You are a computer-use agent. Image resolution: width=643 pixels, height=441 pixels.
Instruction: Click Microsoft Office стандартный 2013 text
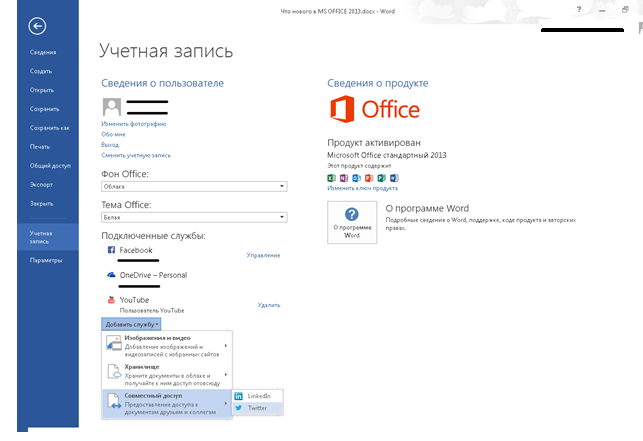click(x=387, y=155)
